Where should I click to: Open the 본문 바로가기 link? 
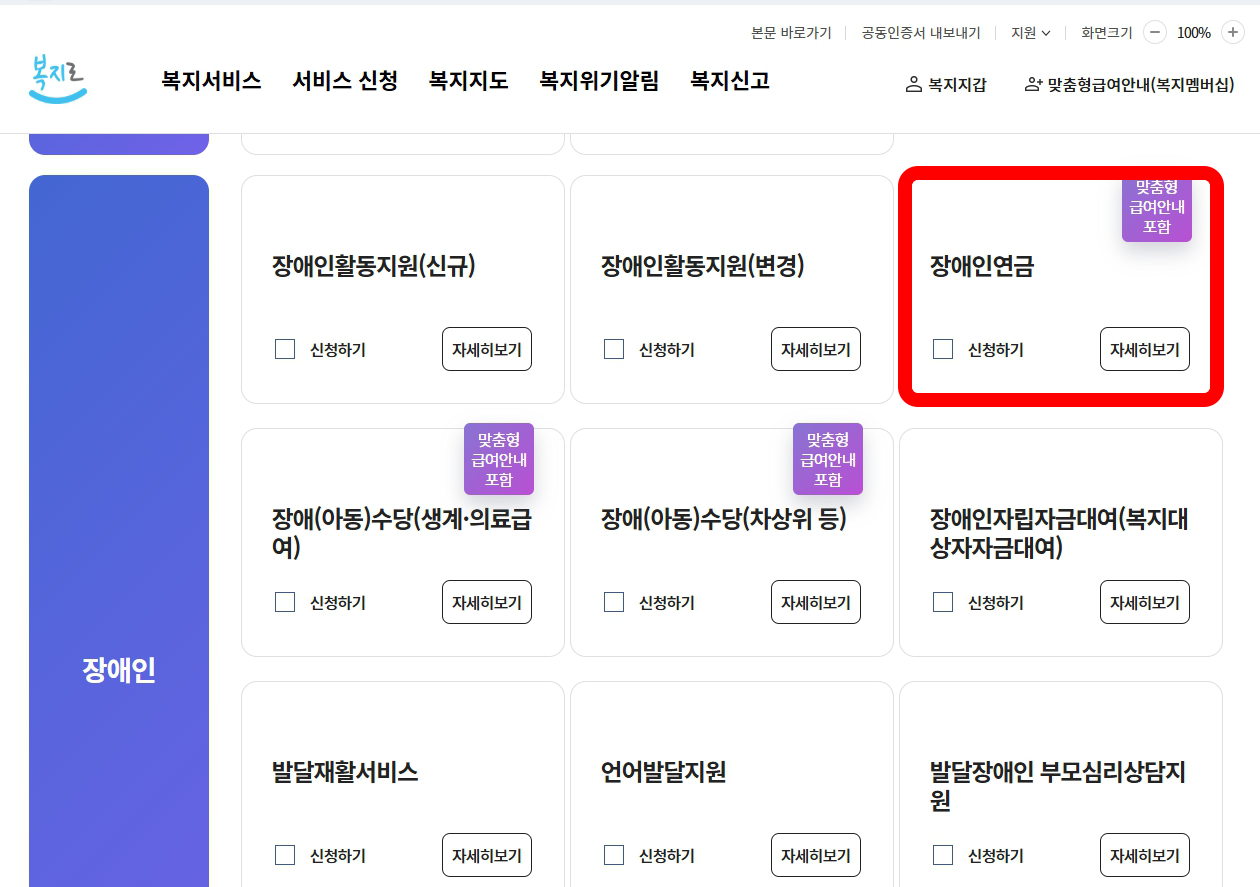point(790,32)
